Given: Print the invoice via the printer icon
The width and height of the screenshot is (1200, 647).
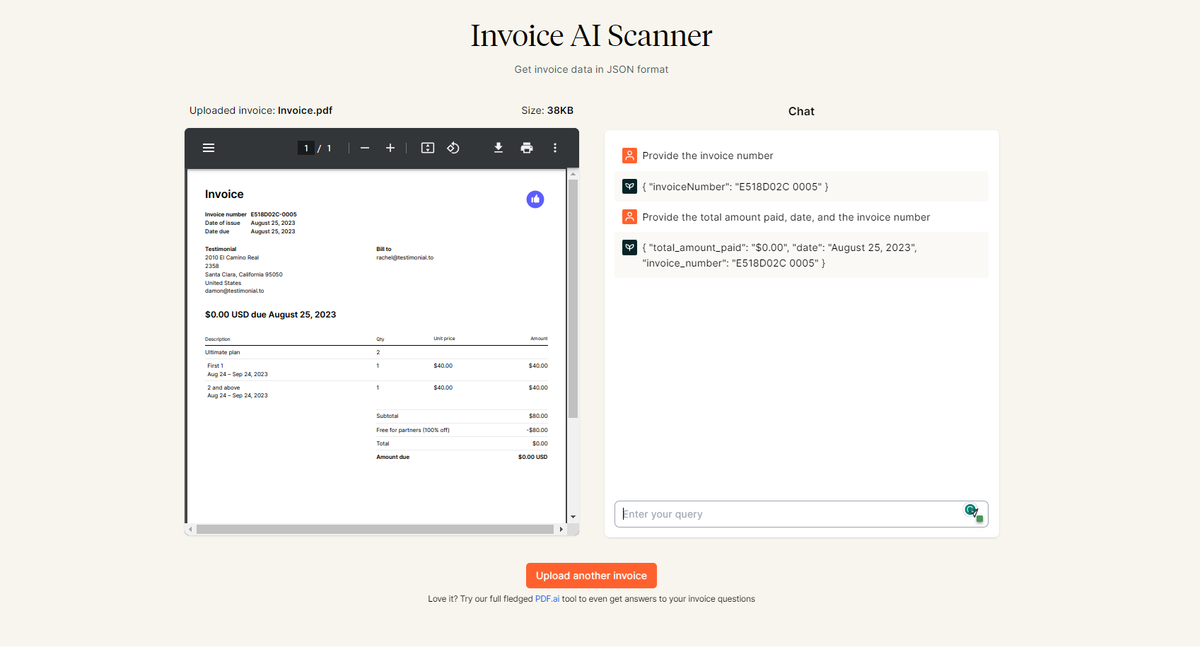Looking at the screenshot, I should tap(527, 147).
